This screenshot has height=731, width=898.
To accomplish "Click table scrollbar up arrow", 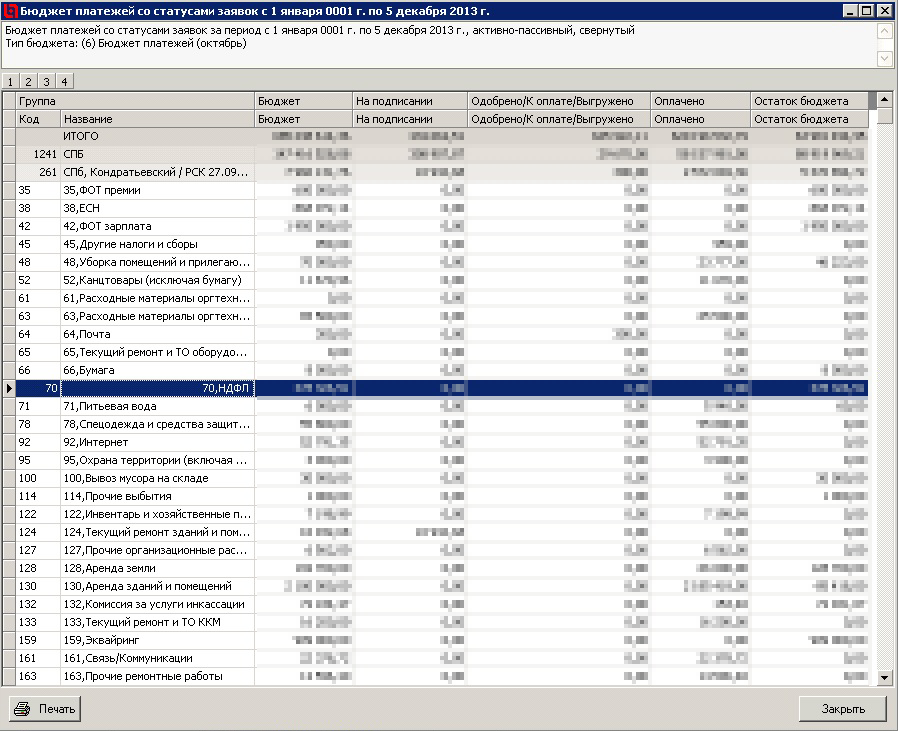I will tap(884, 100).
